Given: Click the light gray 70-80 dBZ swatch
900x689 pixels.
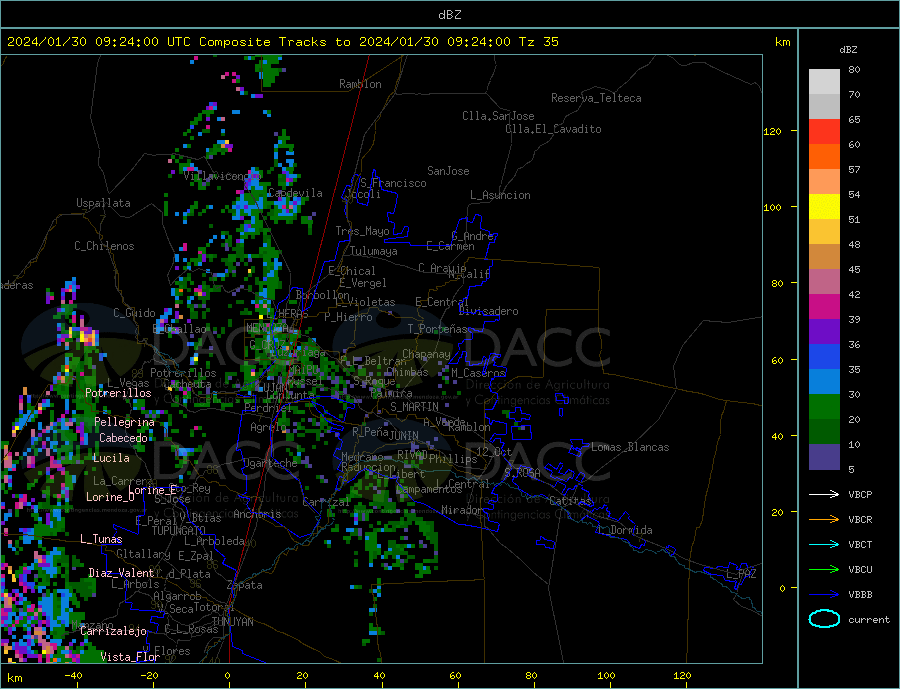Looking at the screenshot, I should coord(824,82).
